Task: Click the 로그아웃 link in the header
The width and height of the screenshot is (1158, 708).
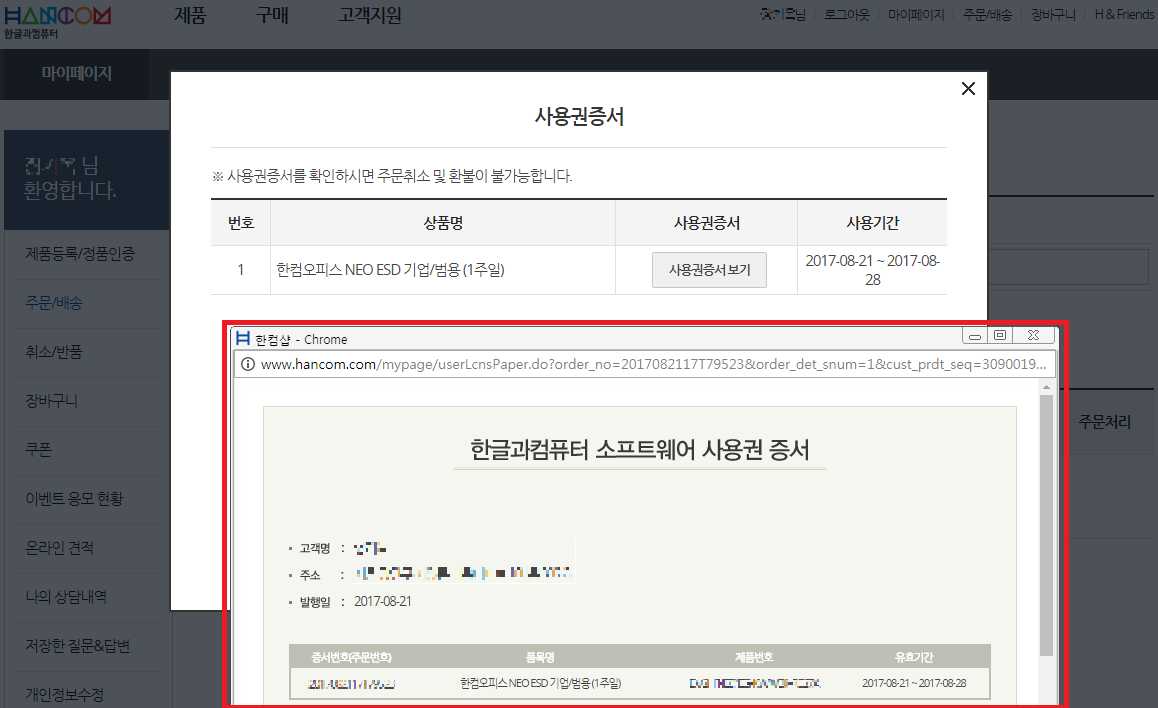Action: tap(847, 15)
